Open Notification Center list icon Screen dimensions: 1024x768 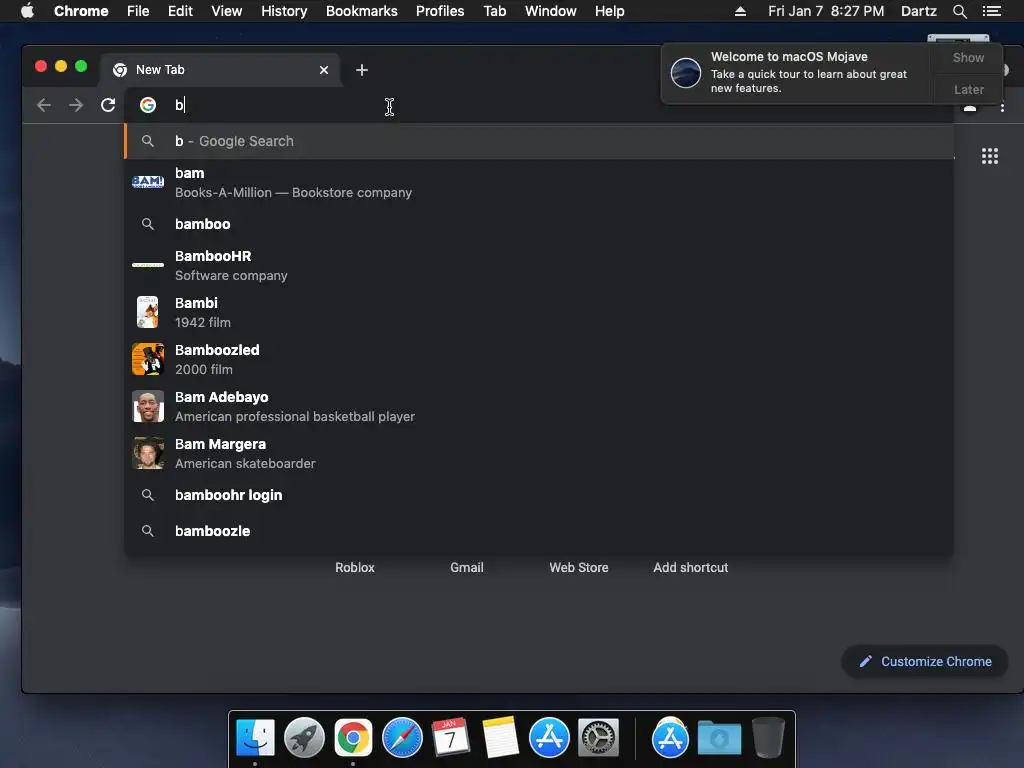(x=991, y=11)
